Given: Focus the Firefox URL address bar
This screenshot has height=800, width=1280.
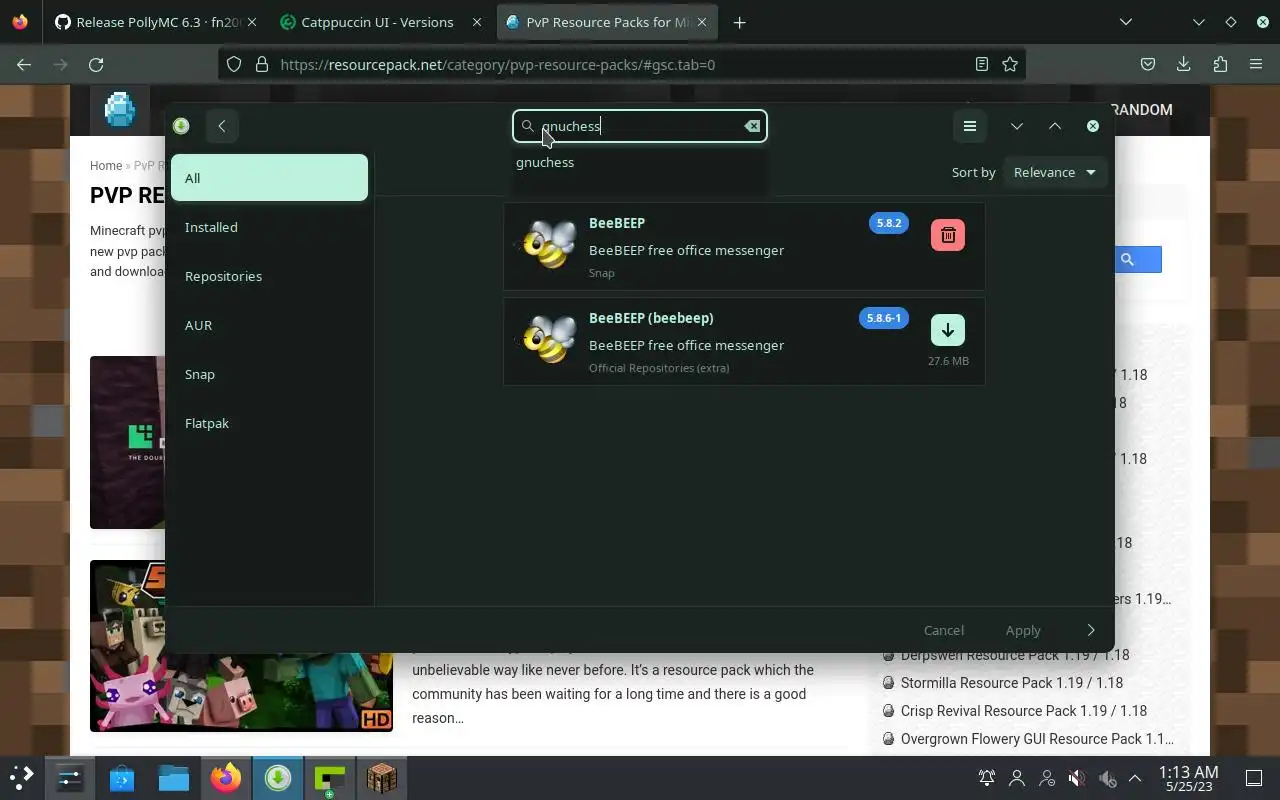Looking at the screenshot, I should 620,64.
